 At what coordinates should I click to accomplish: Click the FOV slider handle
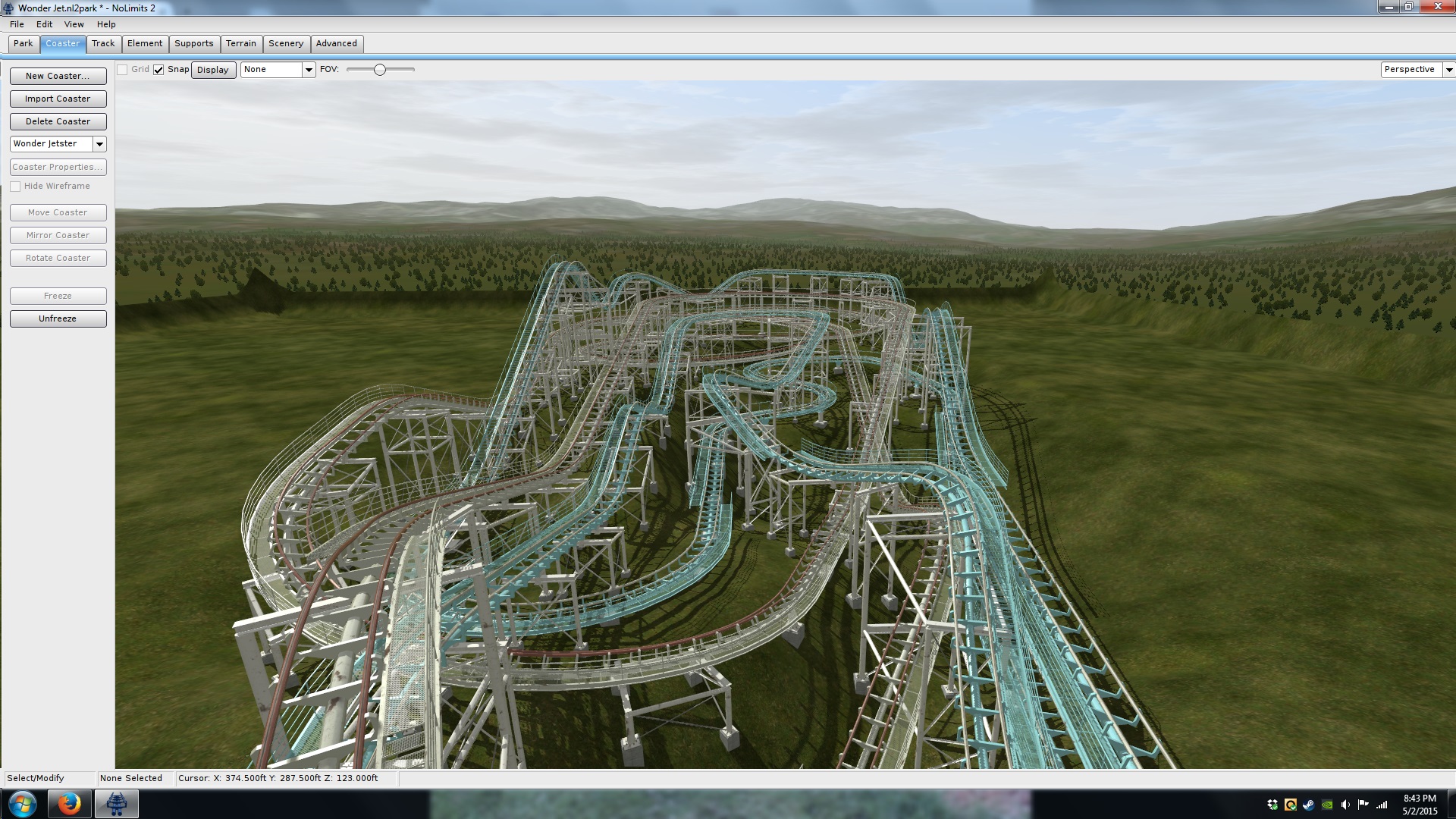coord(380,70)
